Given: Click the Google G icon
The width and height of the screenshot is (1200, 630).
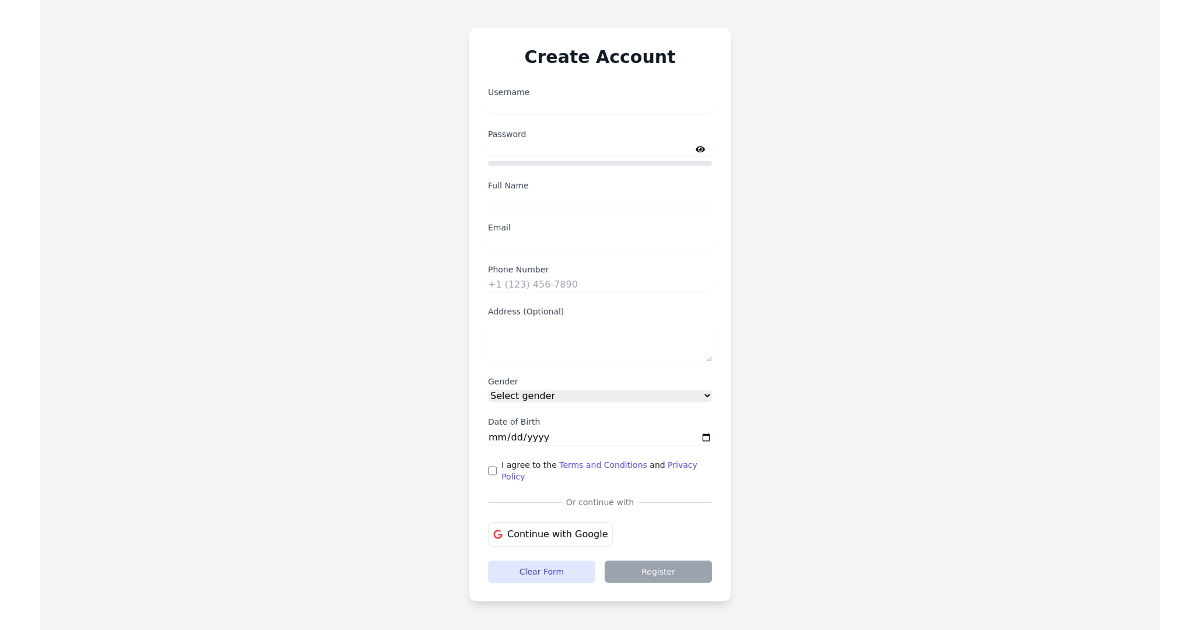Looking at the screenshot, I should click(x=499, y=534).
